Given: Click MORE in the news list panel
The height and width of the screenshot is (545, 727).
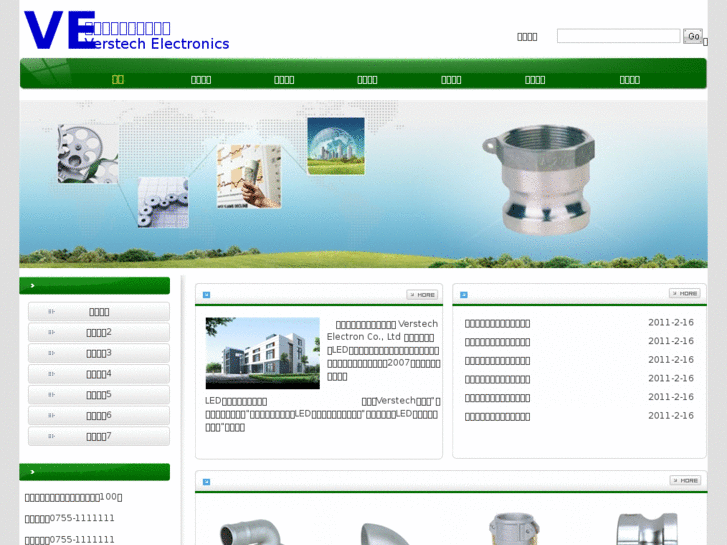Looking at the screenshot, I should [x=685, y=293].
